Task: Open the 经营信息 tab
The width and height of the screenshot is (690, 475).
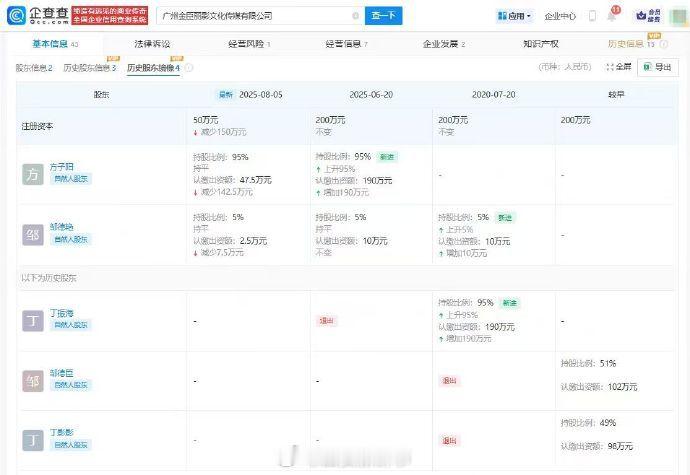Action: 346,44
